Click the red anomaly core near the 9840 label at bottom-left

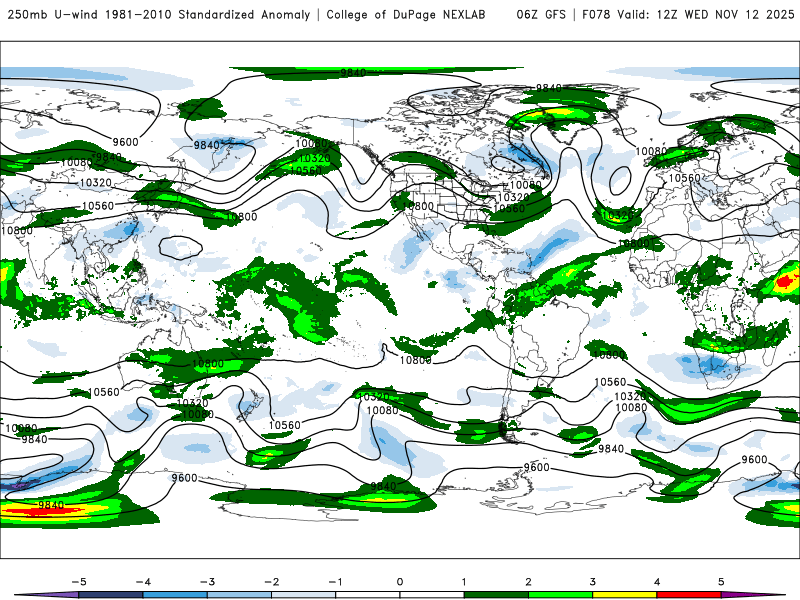(43, 510)
